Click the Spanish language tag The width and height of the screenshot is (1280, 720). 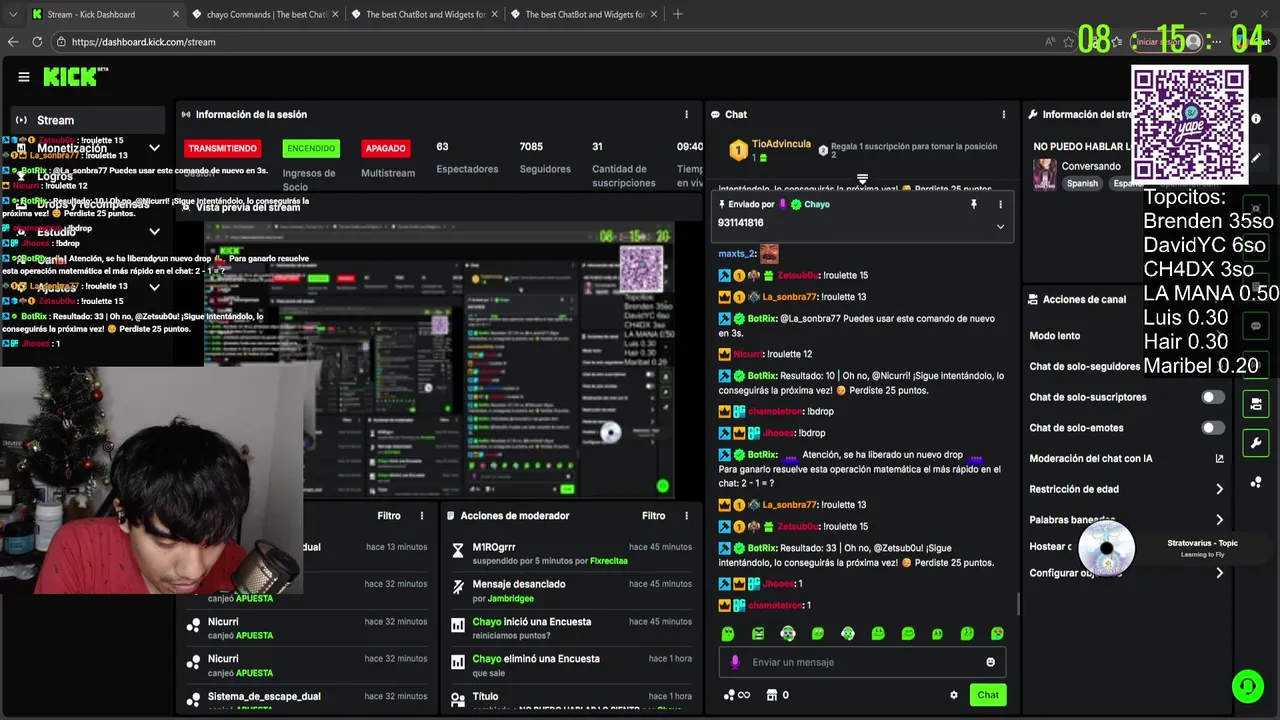coord(1082,184)
